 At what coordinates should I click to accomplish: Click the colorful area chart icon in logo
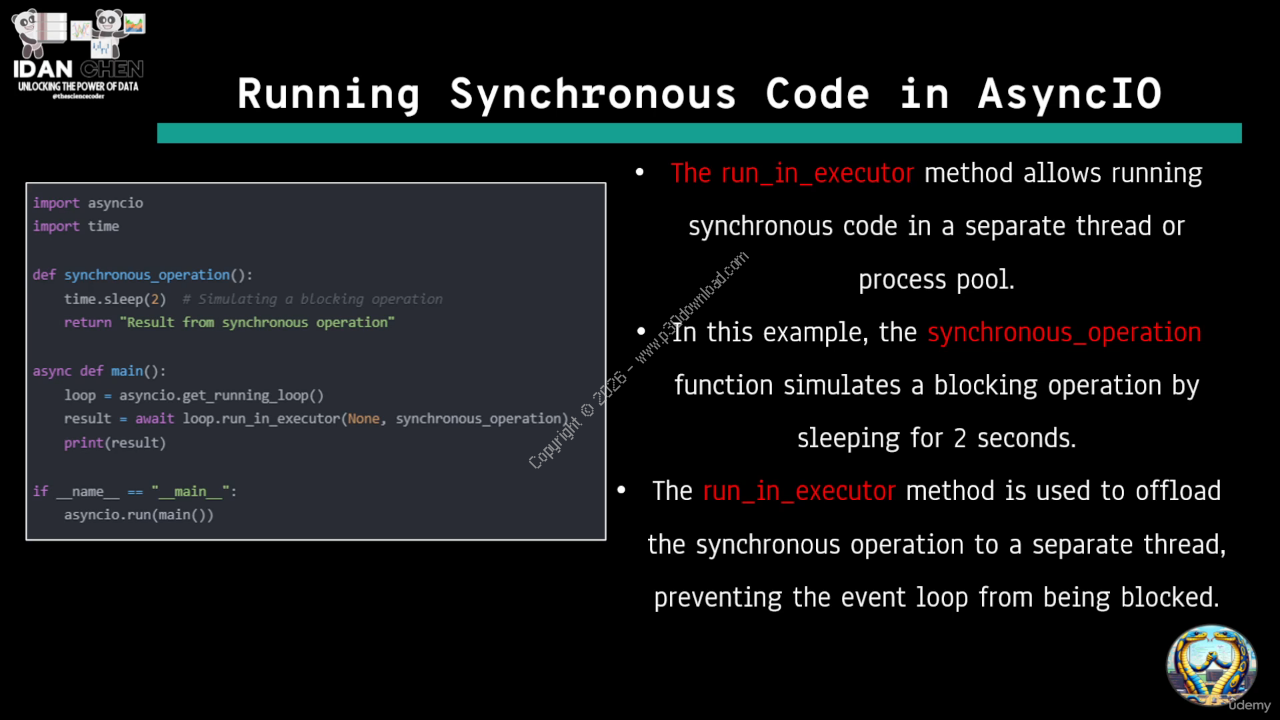click(x=135, y=24)
